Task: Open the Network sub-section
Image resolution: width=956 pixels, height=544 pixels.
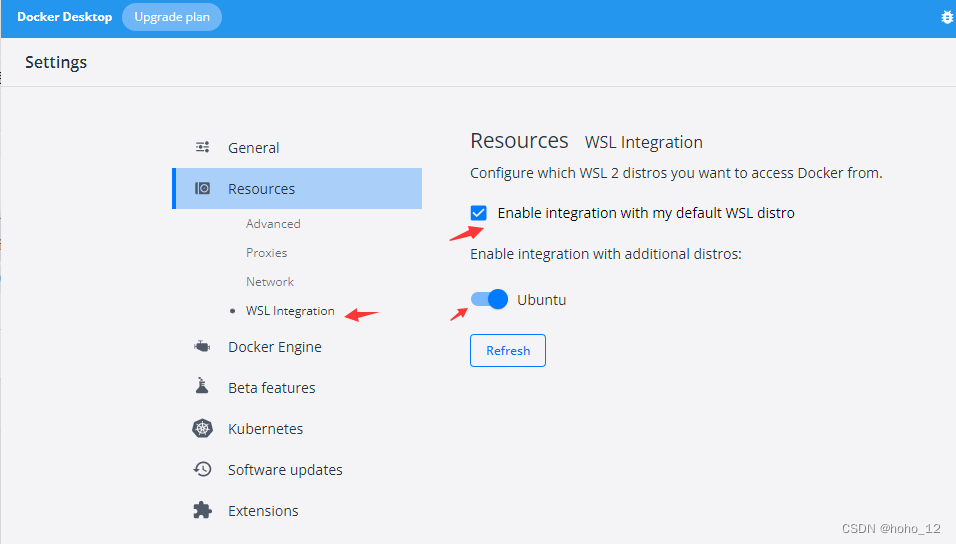Action: (x=270, y=282)
